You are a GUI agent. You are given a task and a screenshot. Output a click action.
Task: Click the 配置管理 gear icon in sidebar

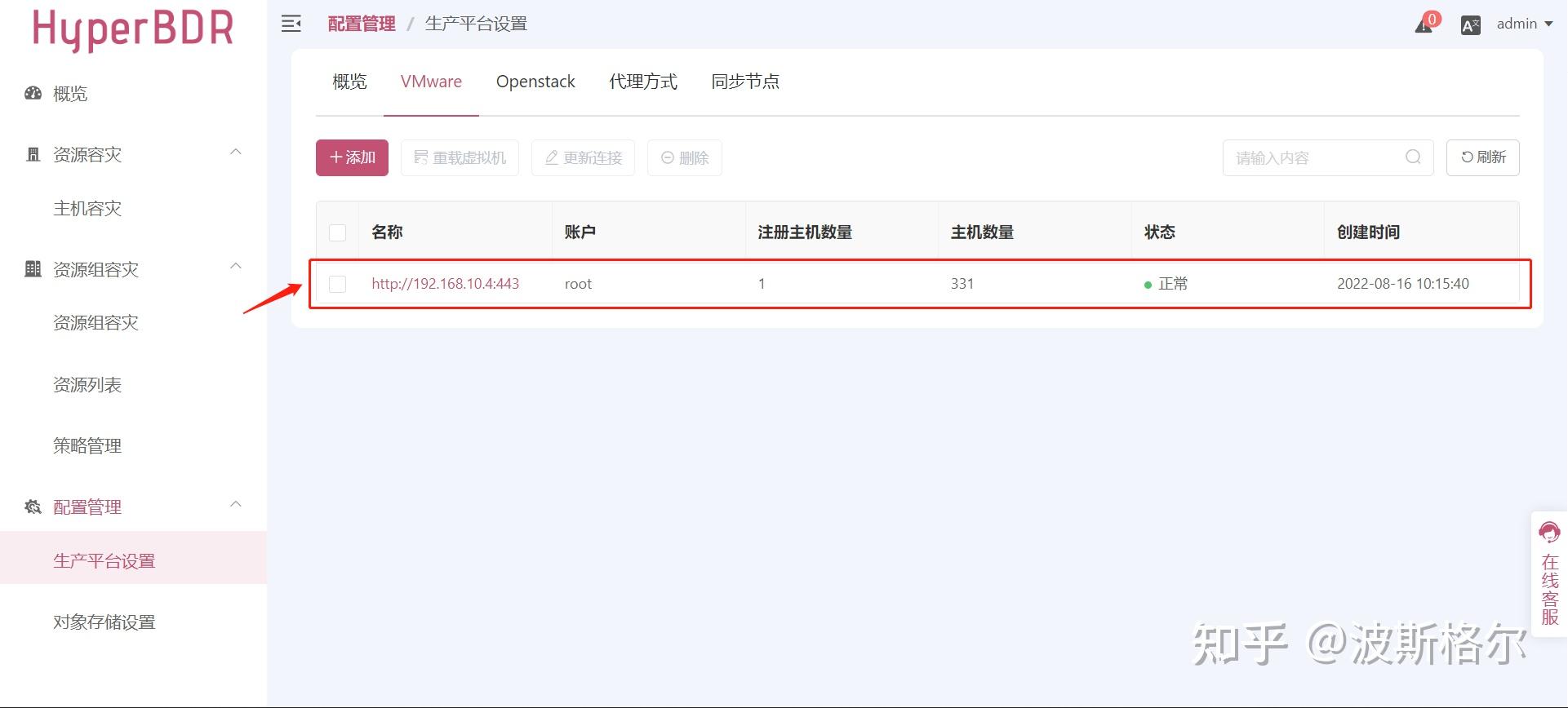click(x=33, y=507)
